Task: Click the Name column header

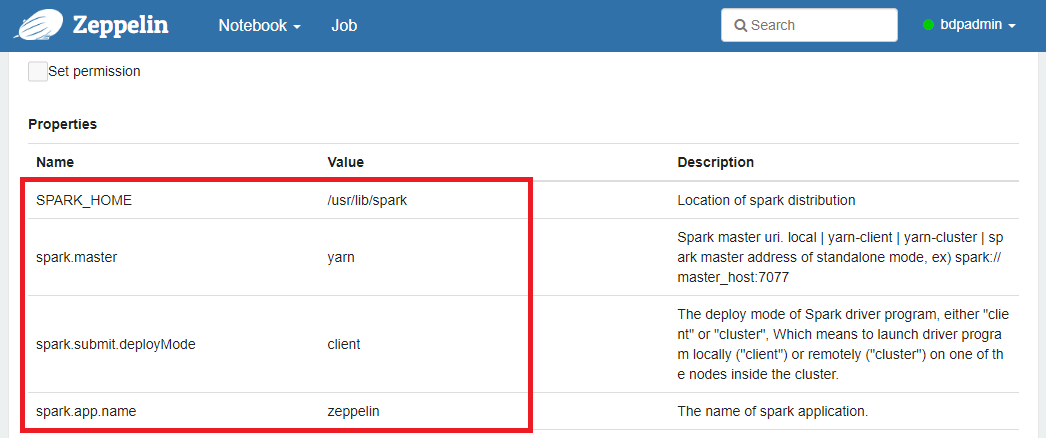Action: (x=55, y=162)
